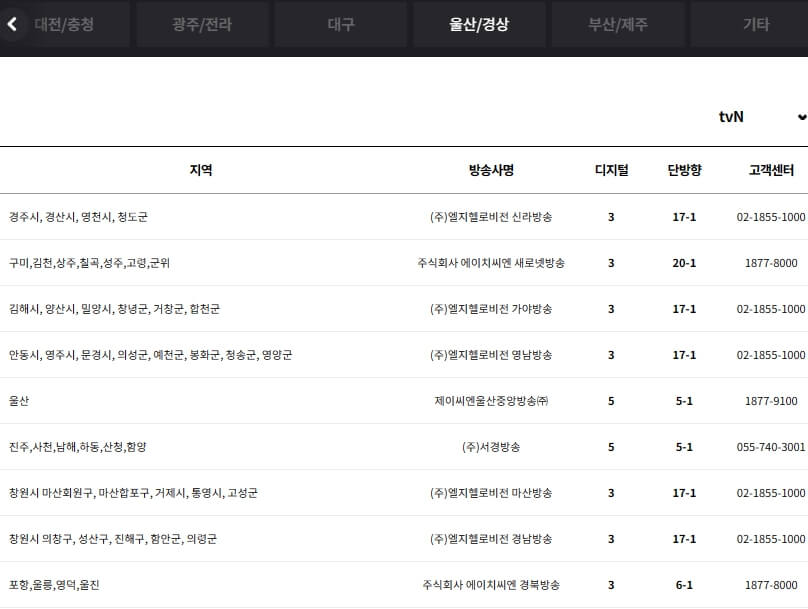Click the 고객센터 column header
This screenshot has width=808, height=609.
pyautogui.click(x=771, y=170)
